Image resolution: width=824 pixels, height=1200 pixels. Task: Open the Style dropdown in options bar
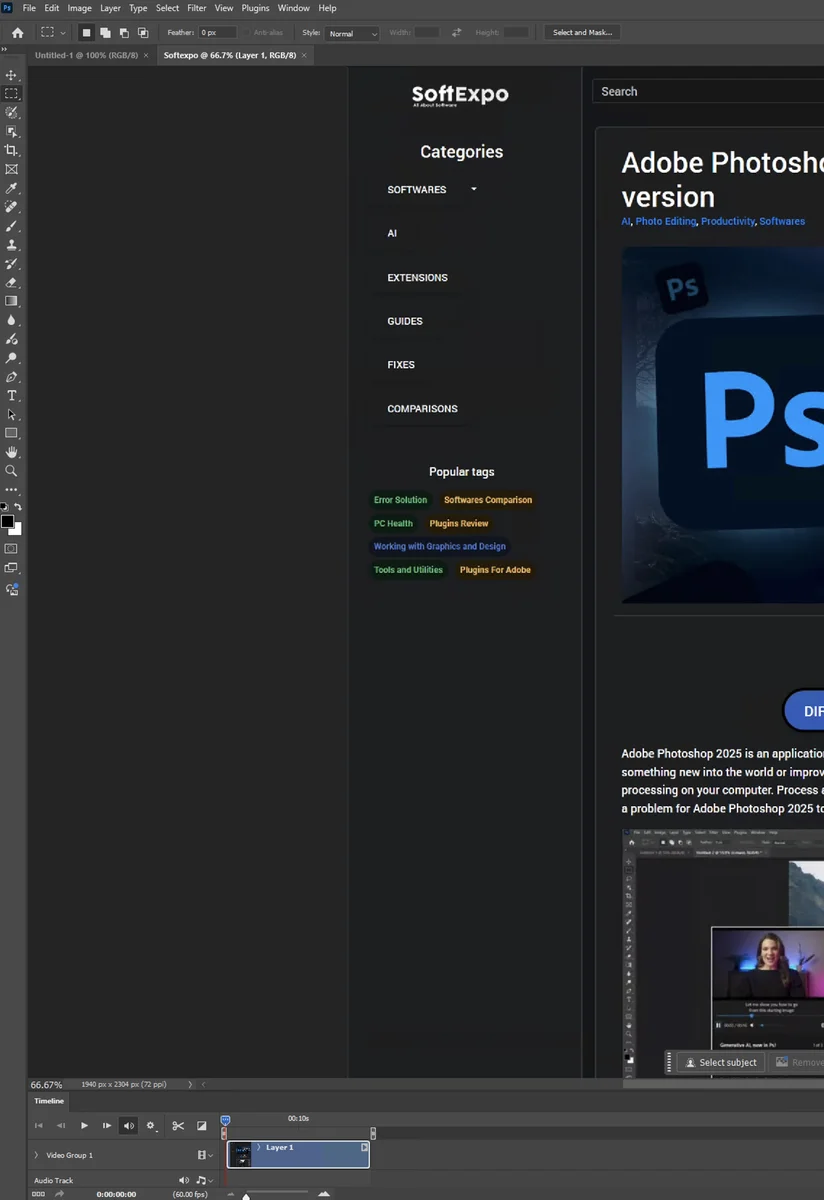[351, 33]
